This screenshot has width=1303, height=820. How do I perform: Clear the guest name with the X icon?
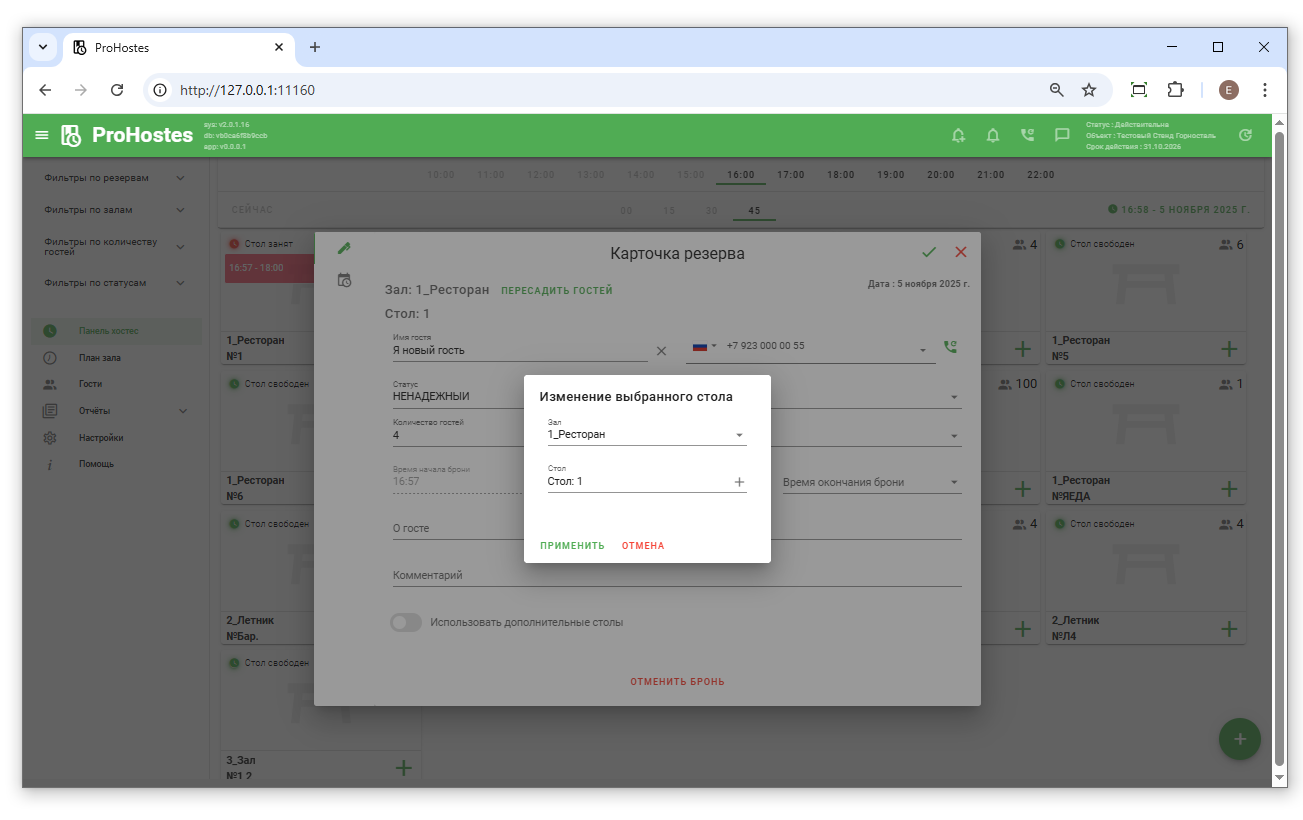[661, 351]
